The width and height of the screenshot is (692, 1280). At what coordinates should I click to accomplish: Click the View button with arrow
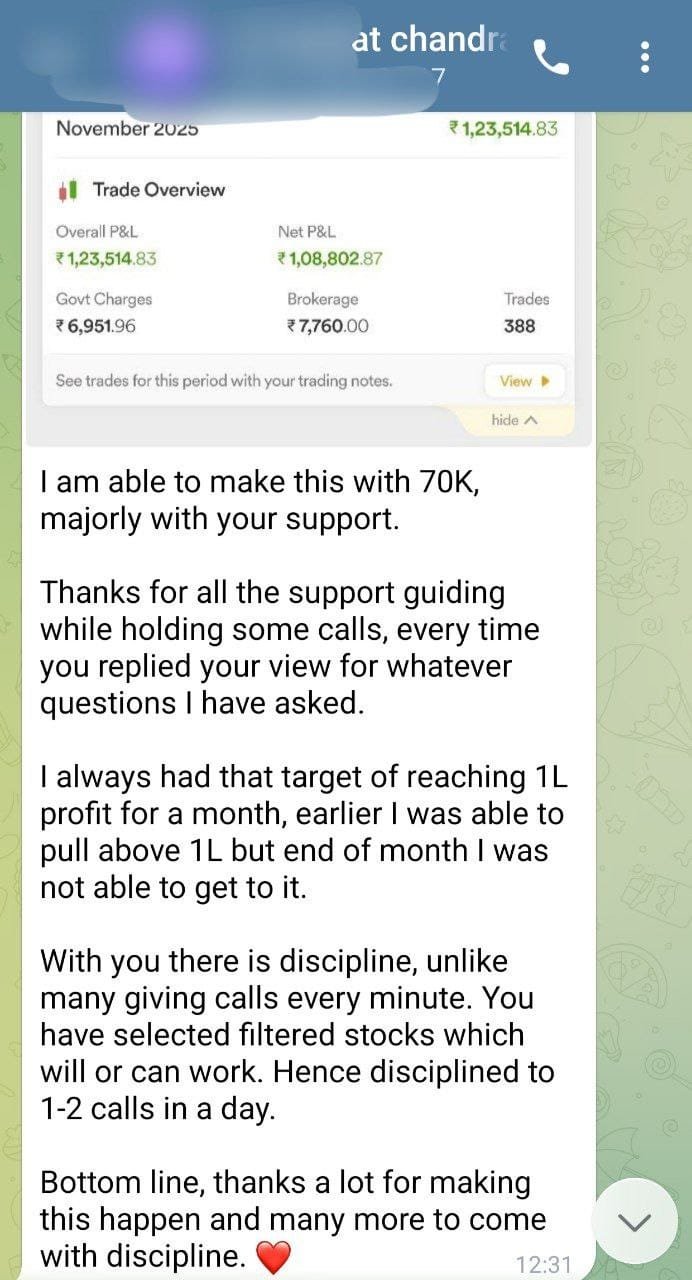(x=524, y=381)
